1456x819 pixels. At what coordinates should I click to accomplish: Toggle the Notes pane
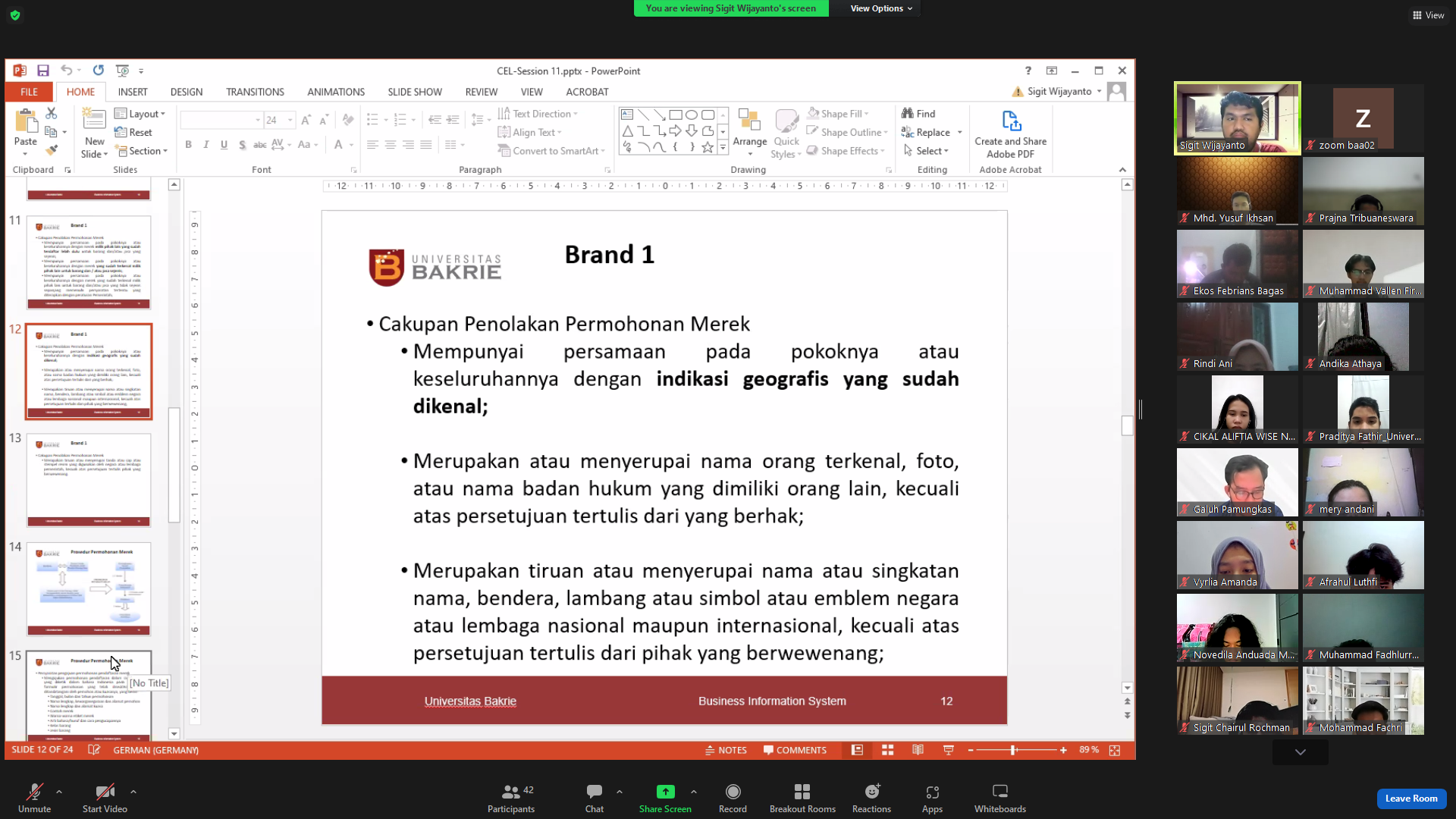tap(726, 750)
